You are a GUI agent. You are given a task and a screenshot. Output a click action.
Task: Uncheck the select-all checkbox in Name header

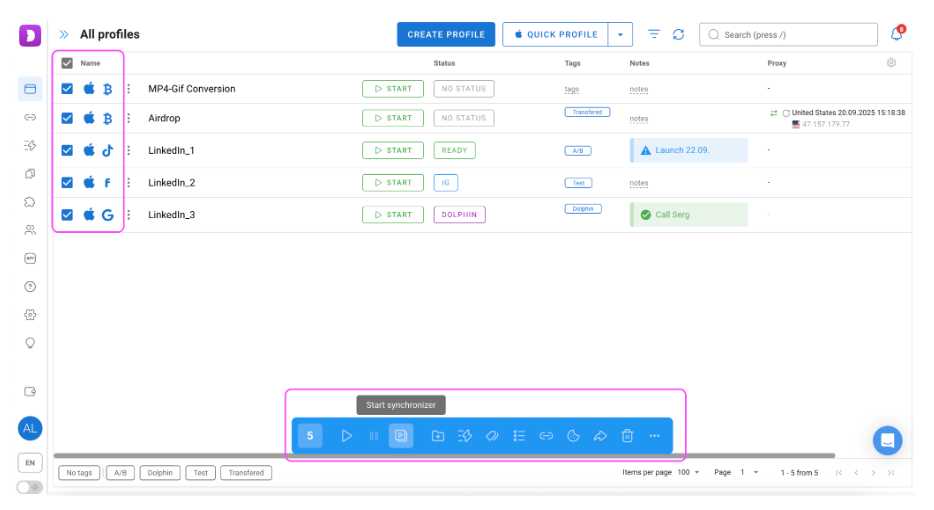[x=67, y=63]
